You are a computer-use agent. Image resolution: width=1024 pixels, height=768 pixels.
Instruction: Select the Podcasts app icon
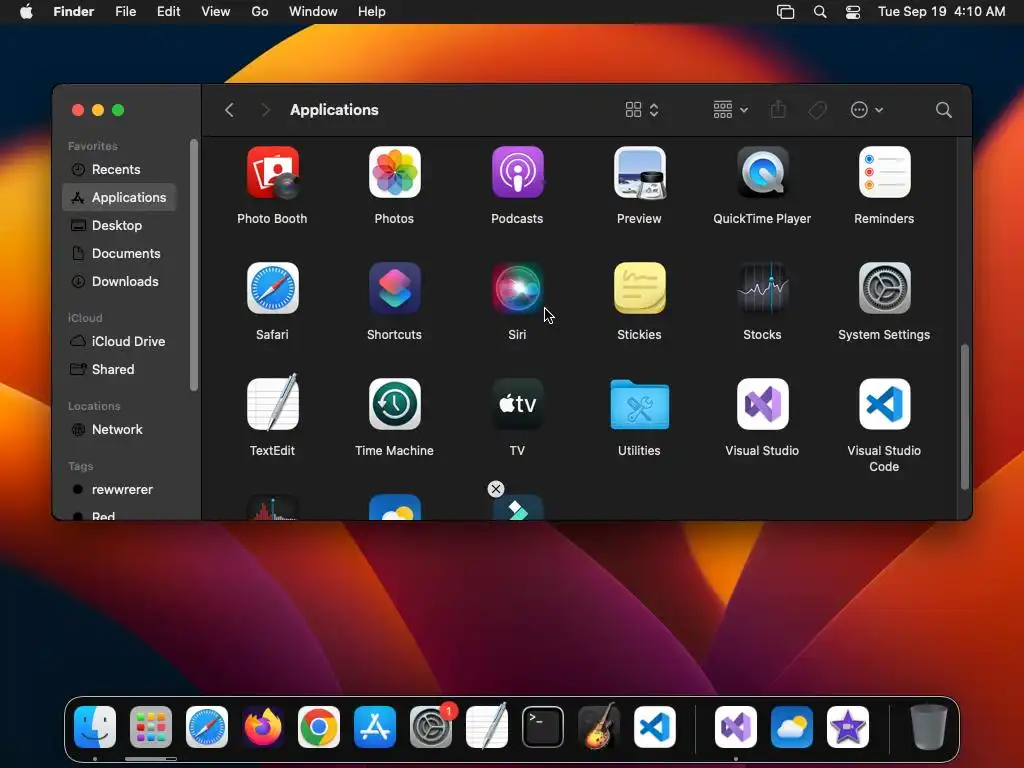517,172
